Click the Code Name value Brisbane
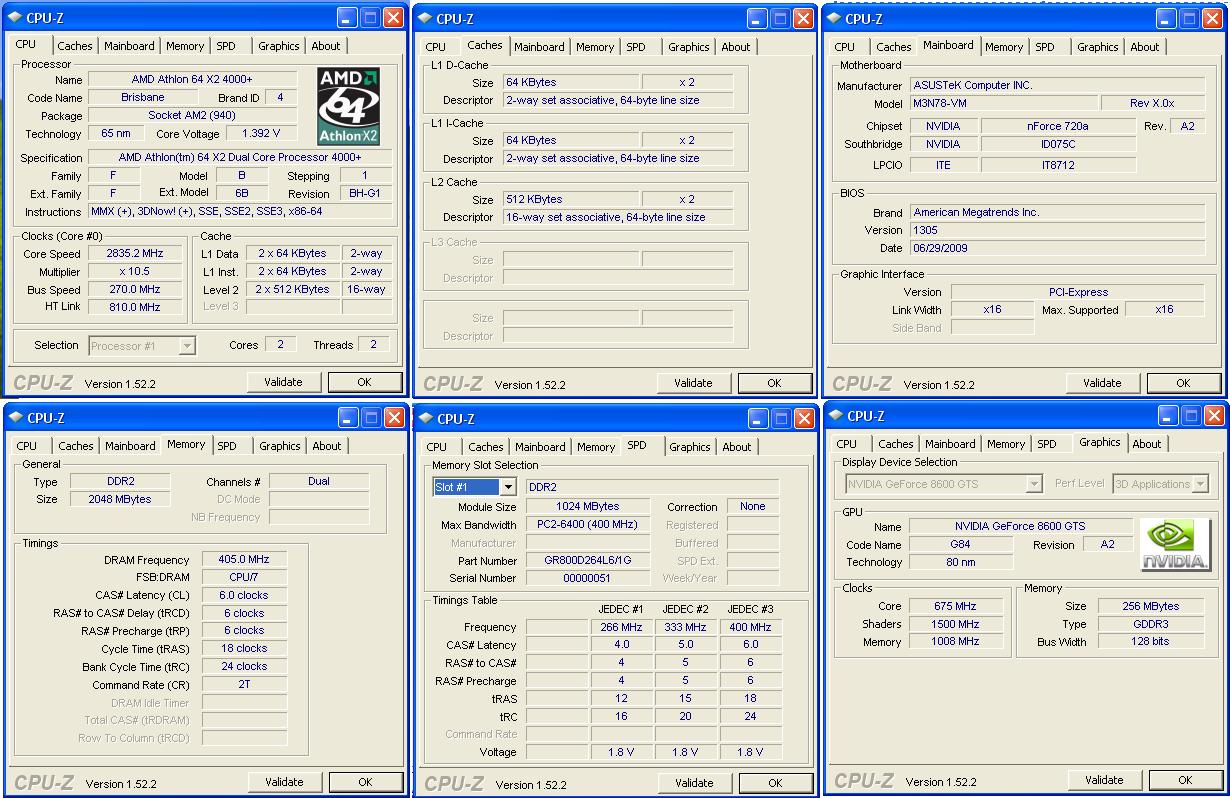The height and width of the screenshot is (798, 1230). click(143, 98)
